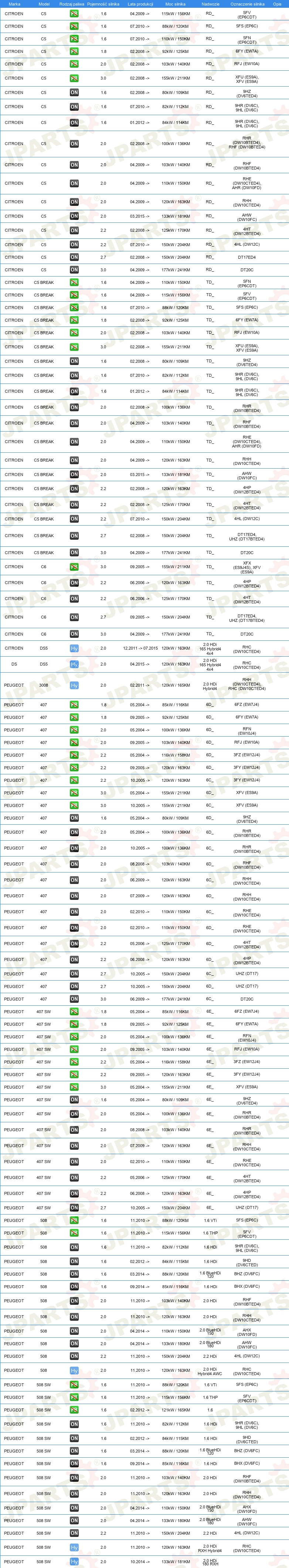Click petrol icon in C5 RD_ 1.8 6FY row
The image size is (289, 1568).
coord(74,52)
